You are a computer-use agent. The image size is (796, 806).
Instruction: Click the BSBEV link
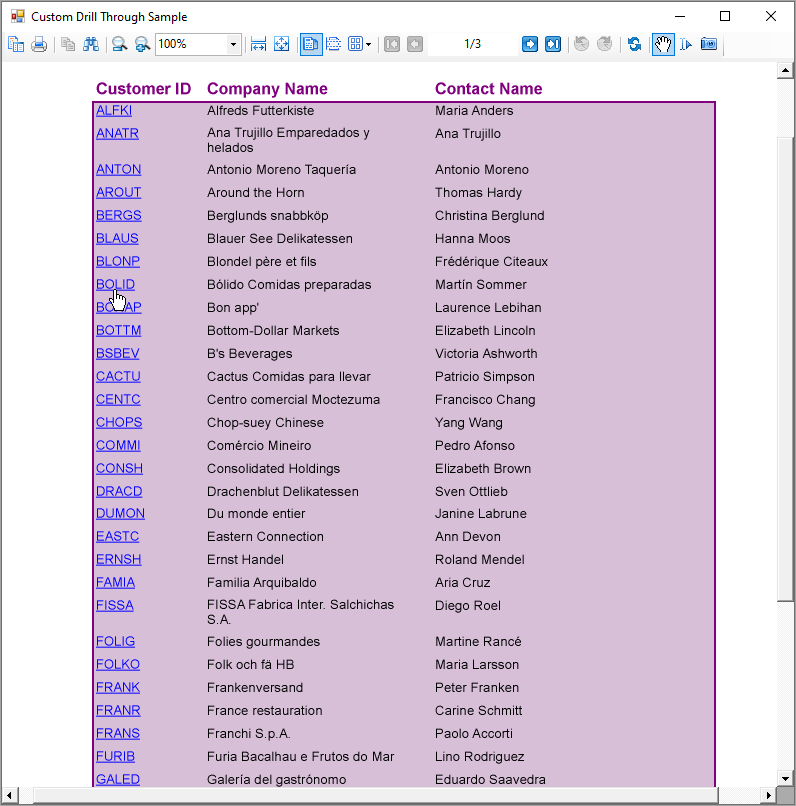click(x=118, y=354)
